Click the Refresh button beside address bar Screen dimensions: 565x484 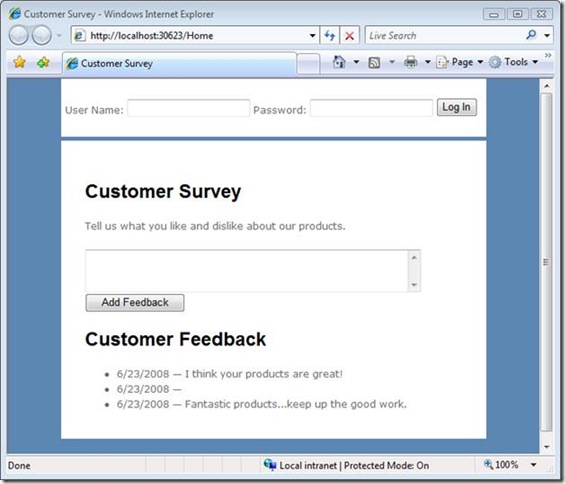(x=330, y=35)
